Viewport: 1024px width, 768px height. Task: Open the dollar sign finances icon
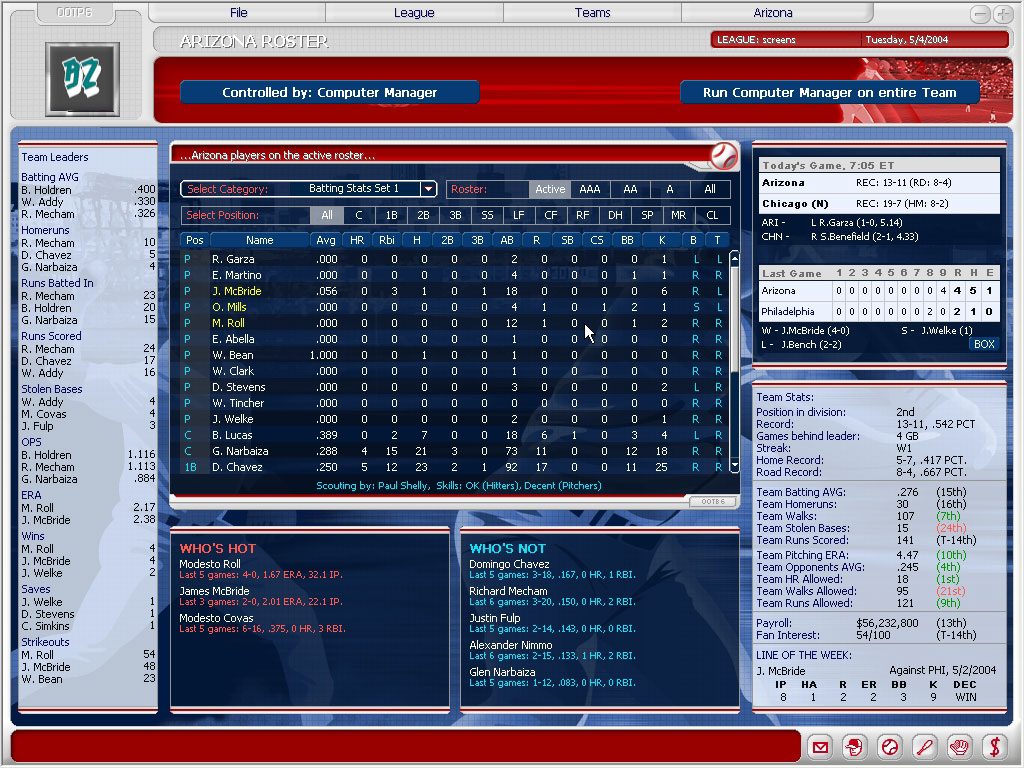click(994, 746)
